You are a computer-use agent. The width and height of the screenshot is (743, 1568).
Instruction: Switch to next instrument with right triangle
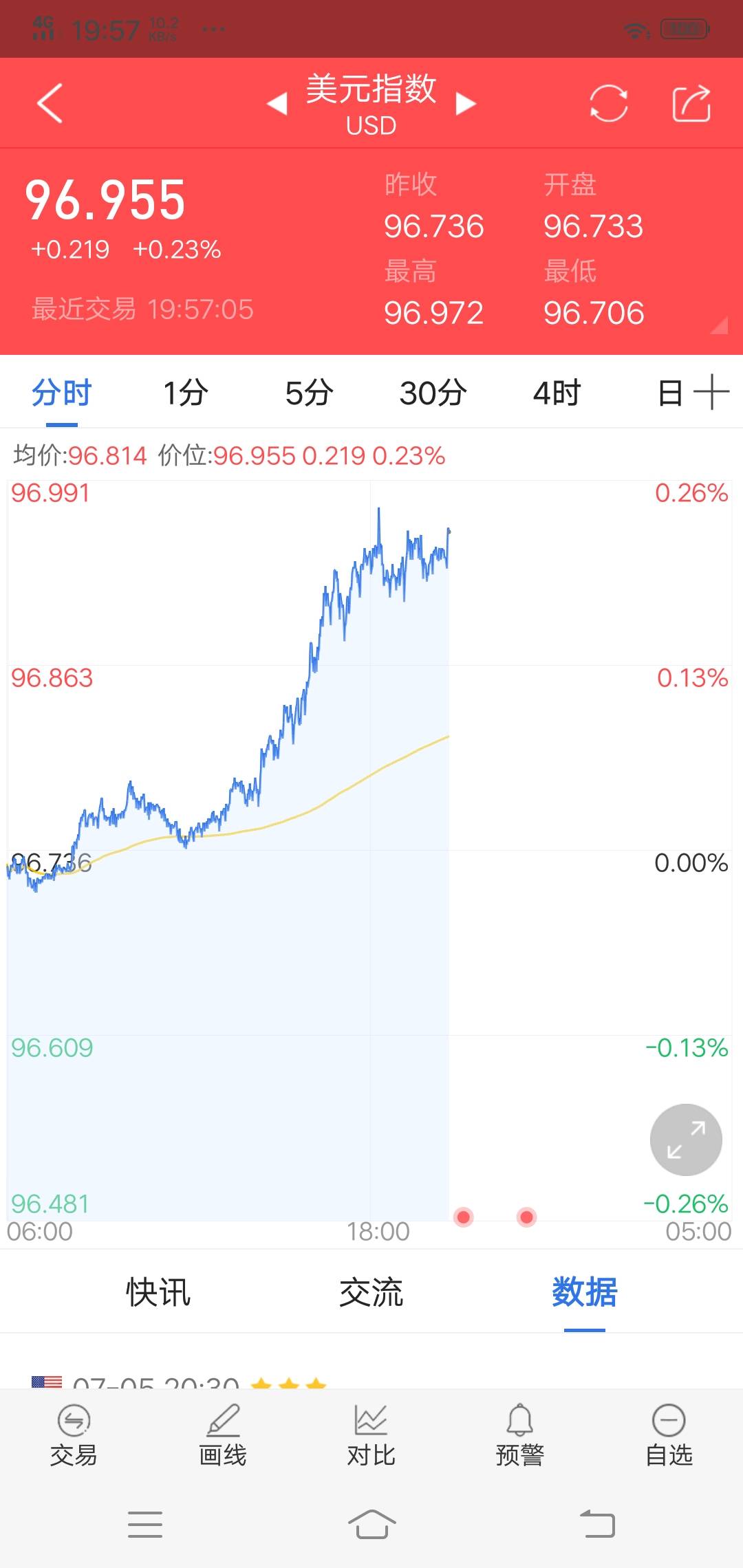466,103
